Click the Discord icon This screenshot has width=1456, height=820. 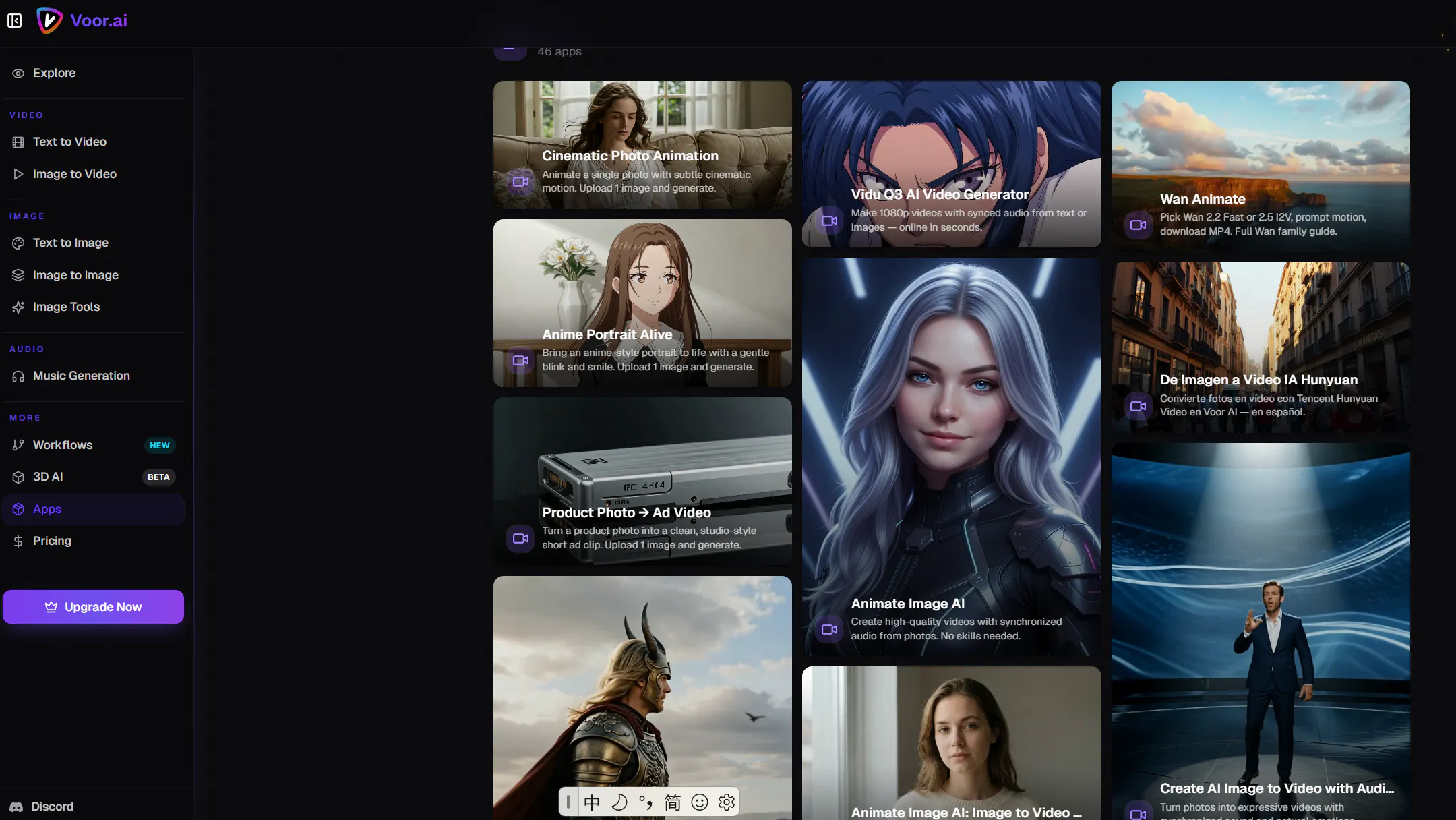(16, 807)
